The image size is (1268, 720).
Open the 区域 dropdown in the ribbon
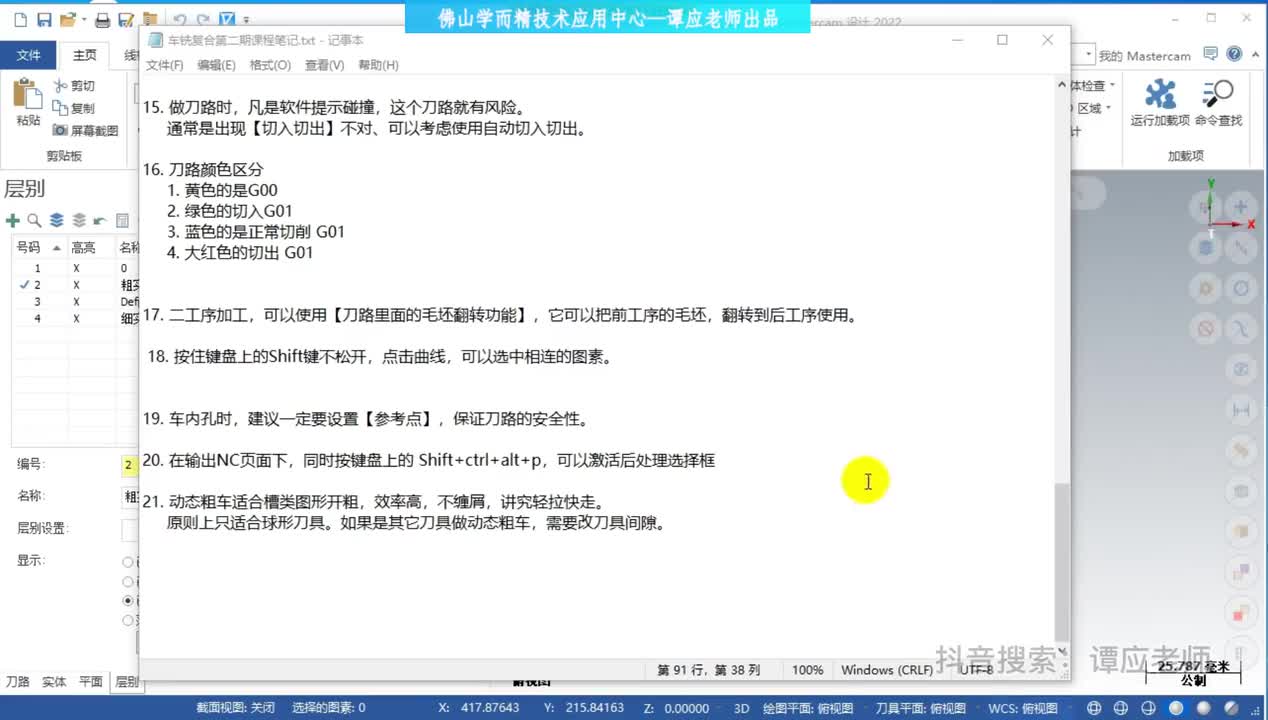pos(1092,108)
